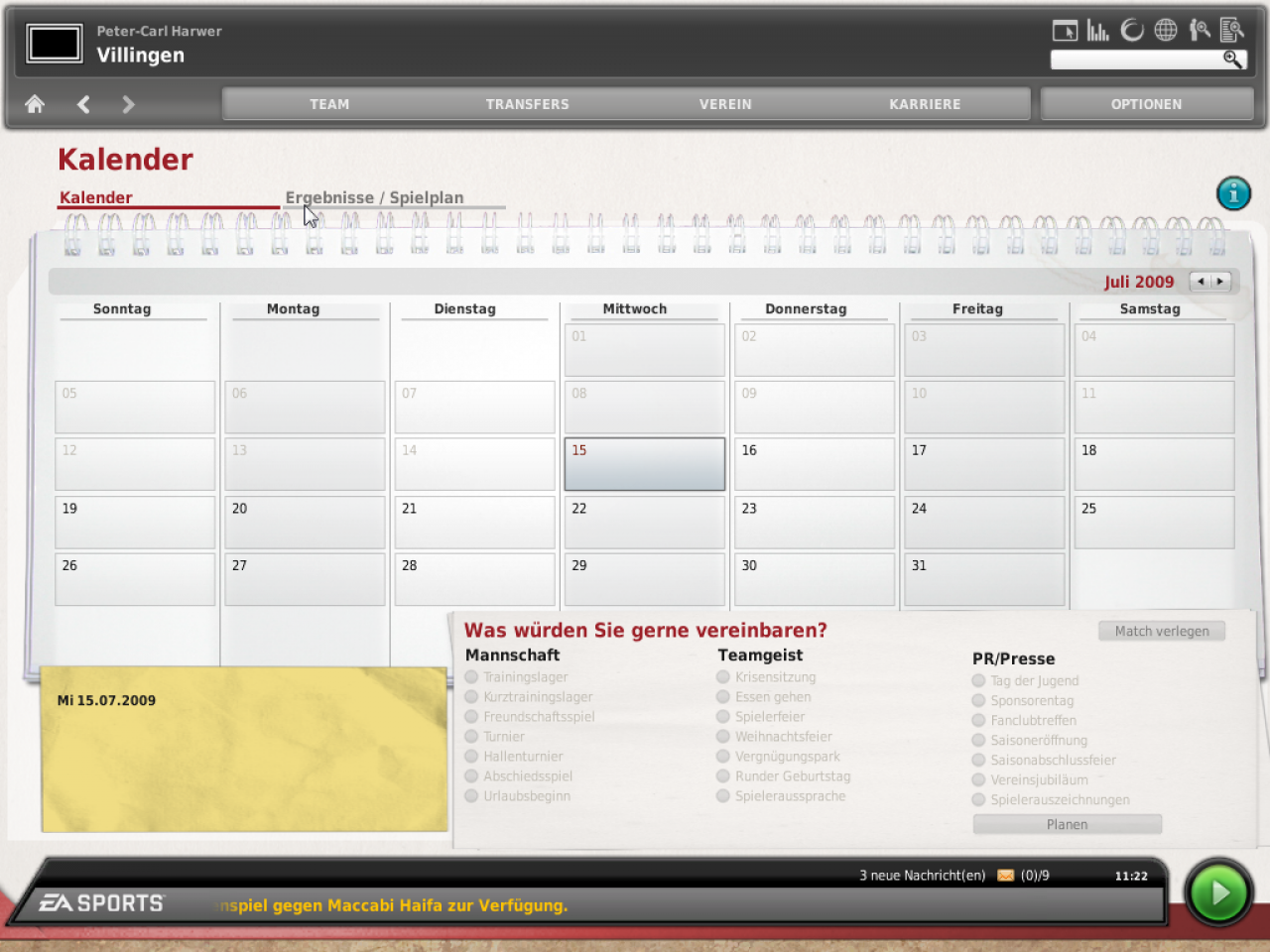Select Saisoneröffnung radio option
1270x952 pixels.
[x=978, y=741]
